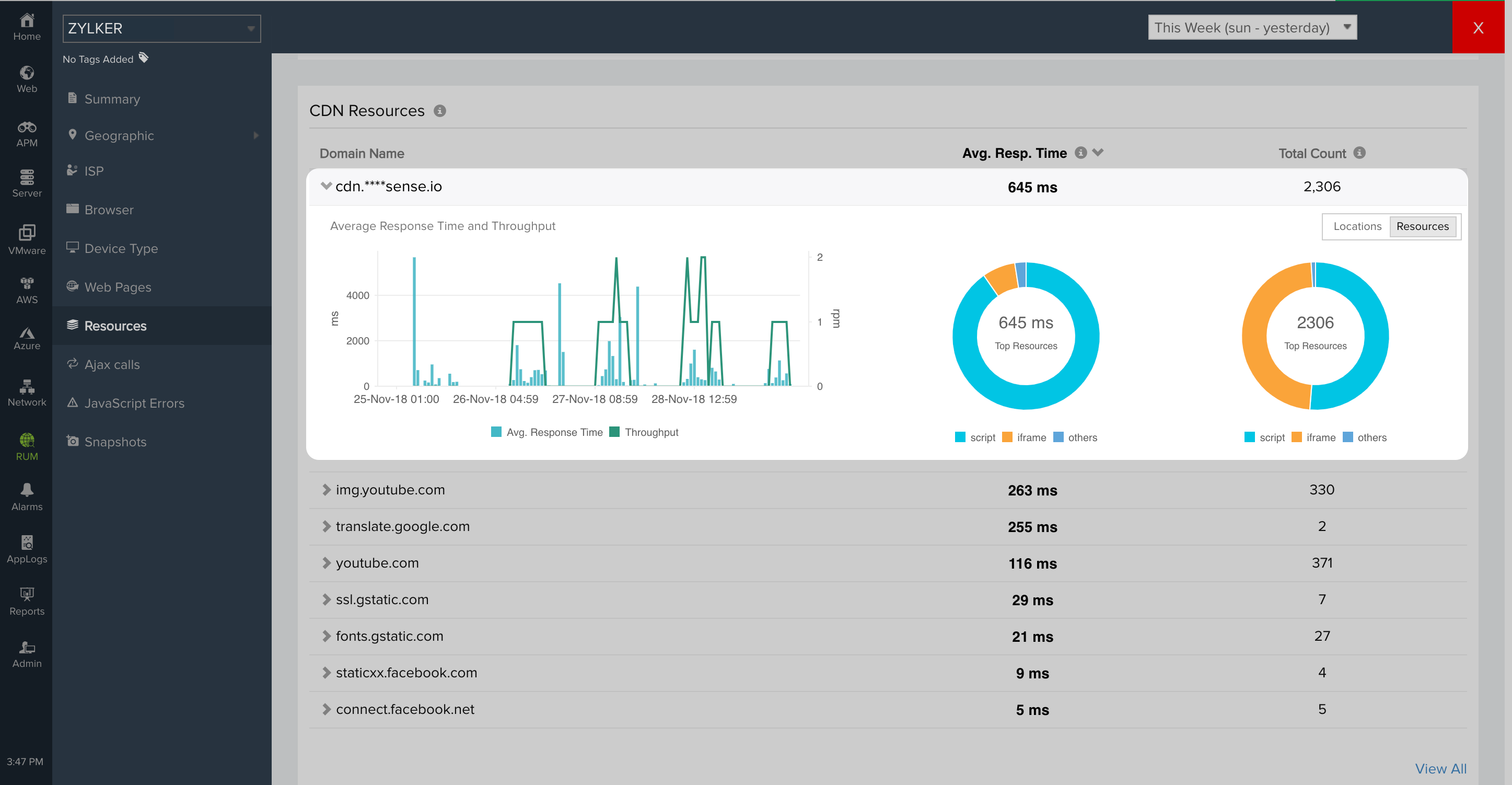The image size is (1512, 785).
Task: Open the APM binoculars icon
Action: coord(27,128)
